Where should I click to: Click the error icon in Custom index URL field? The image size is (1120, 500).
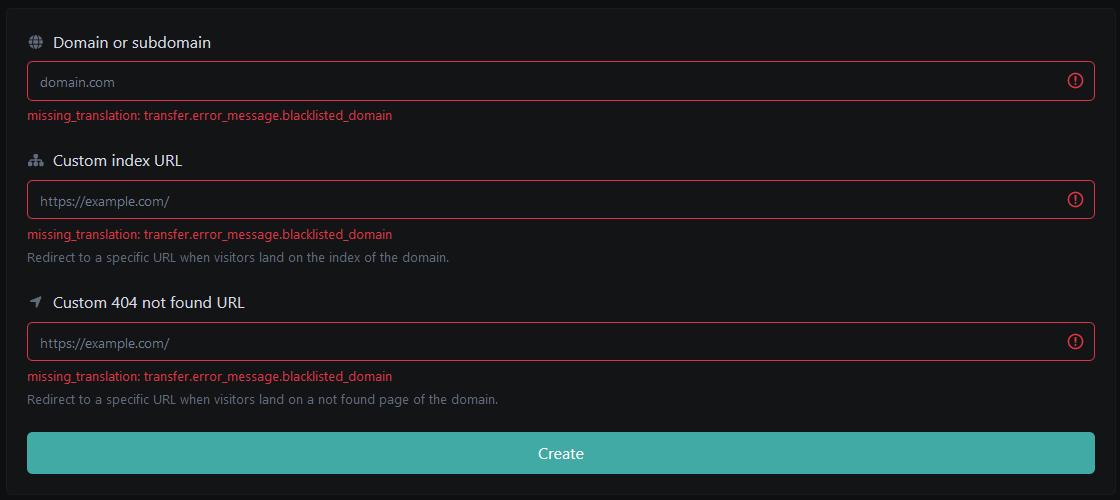[1075, 200]
